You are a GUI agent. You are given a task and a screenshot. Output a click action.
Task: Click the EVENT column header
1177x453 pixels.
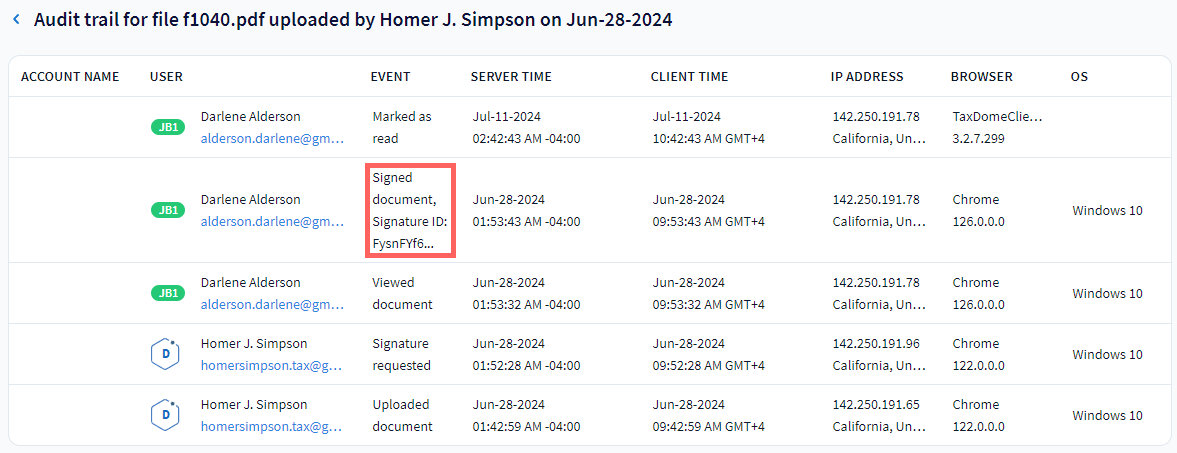(x=390, y=77)
